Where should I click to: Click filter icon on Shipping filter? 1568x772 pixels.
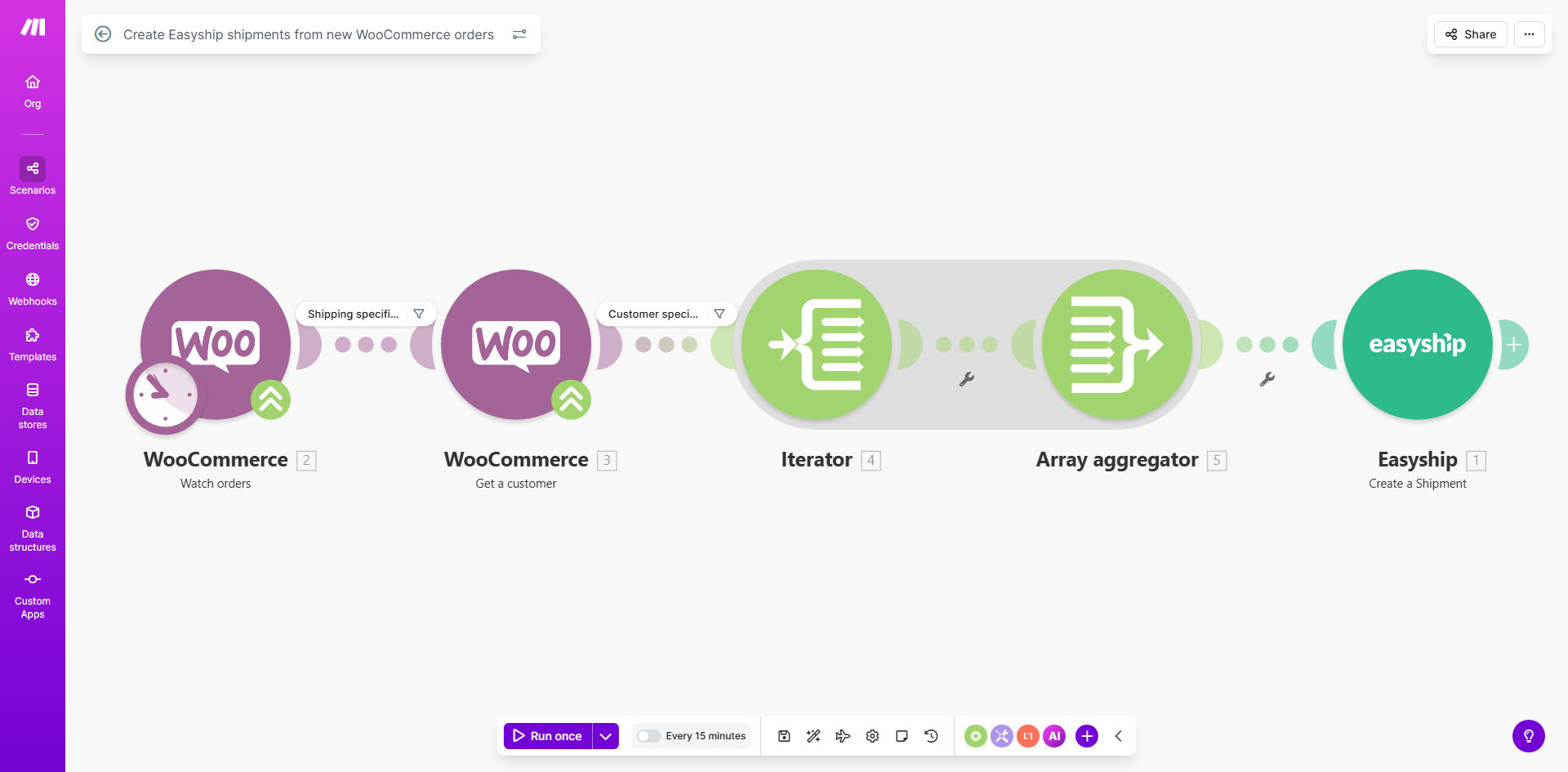(419, 314)
